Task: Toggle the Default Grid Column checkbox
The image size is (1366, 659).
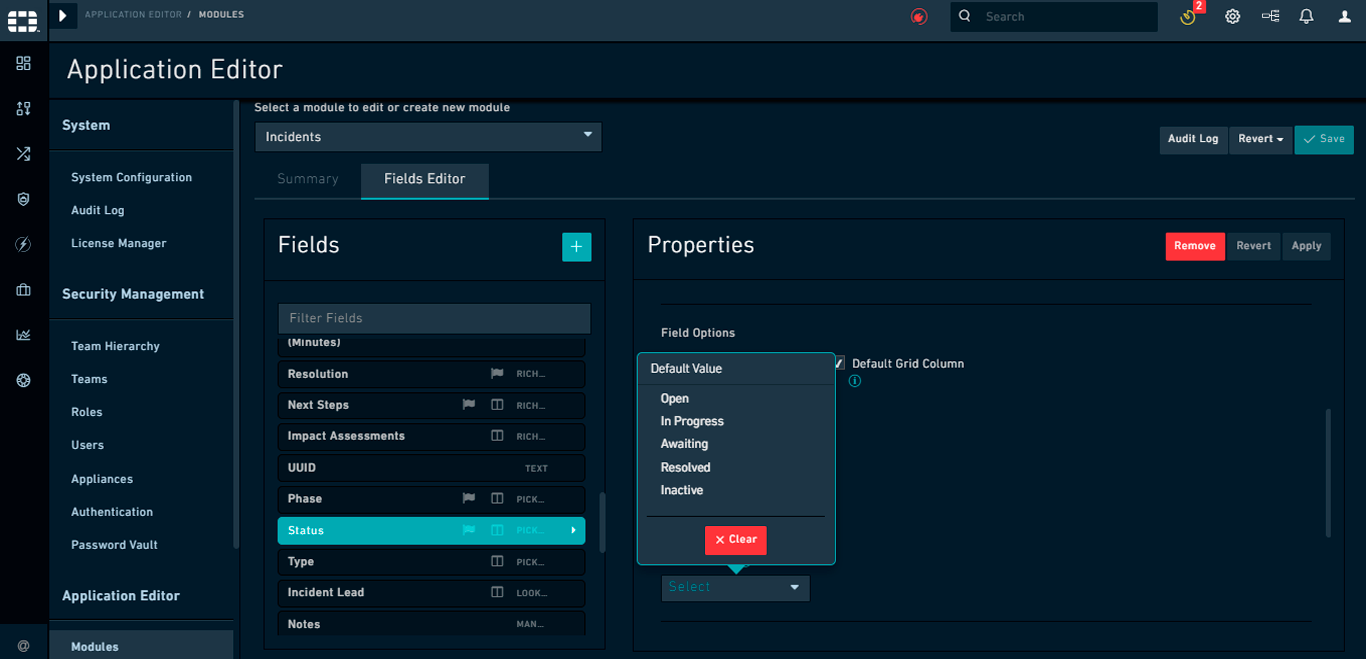Action: point(838,363)
